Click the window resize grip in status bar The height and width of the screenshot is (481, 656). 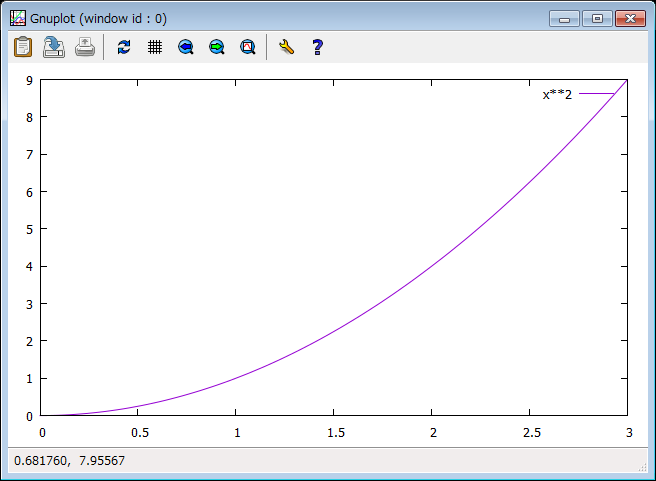(642, 468)
